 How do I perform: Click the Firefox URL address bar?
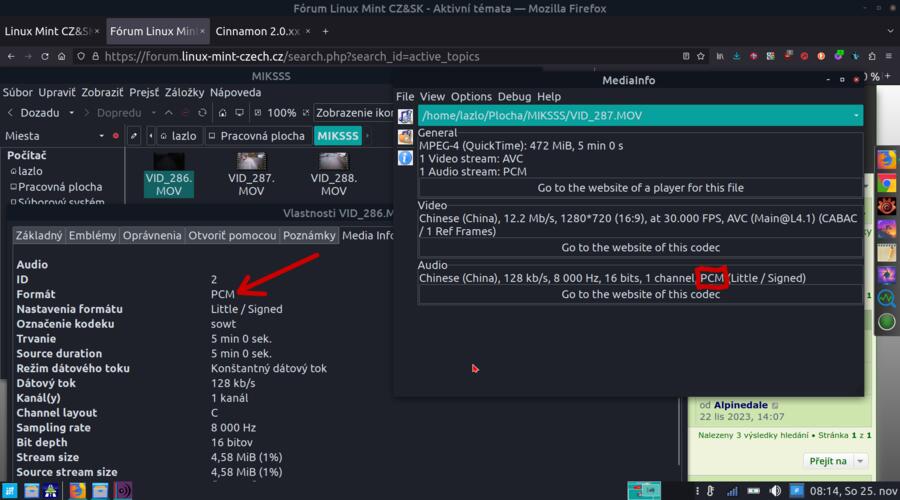pos(400,57)
